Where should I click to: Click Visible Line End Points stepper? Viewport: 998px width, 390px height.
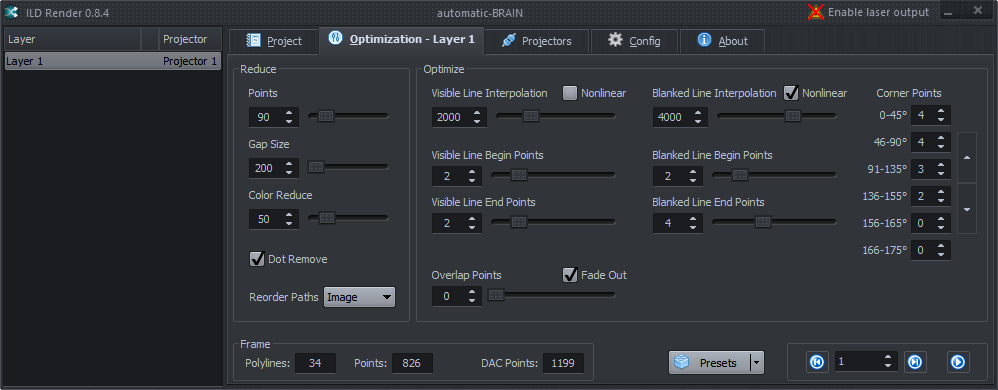(x=456, y=223)
